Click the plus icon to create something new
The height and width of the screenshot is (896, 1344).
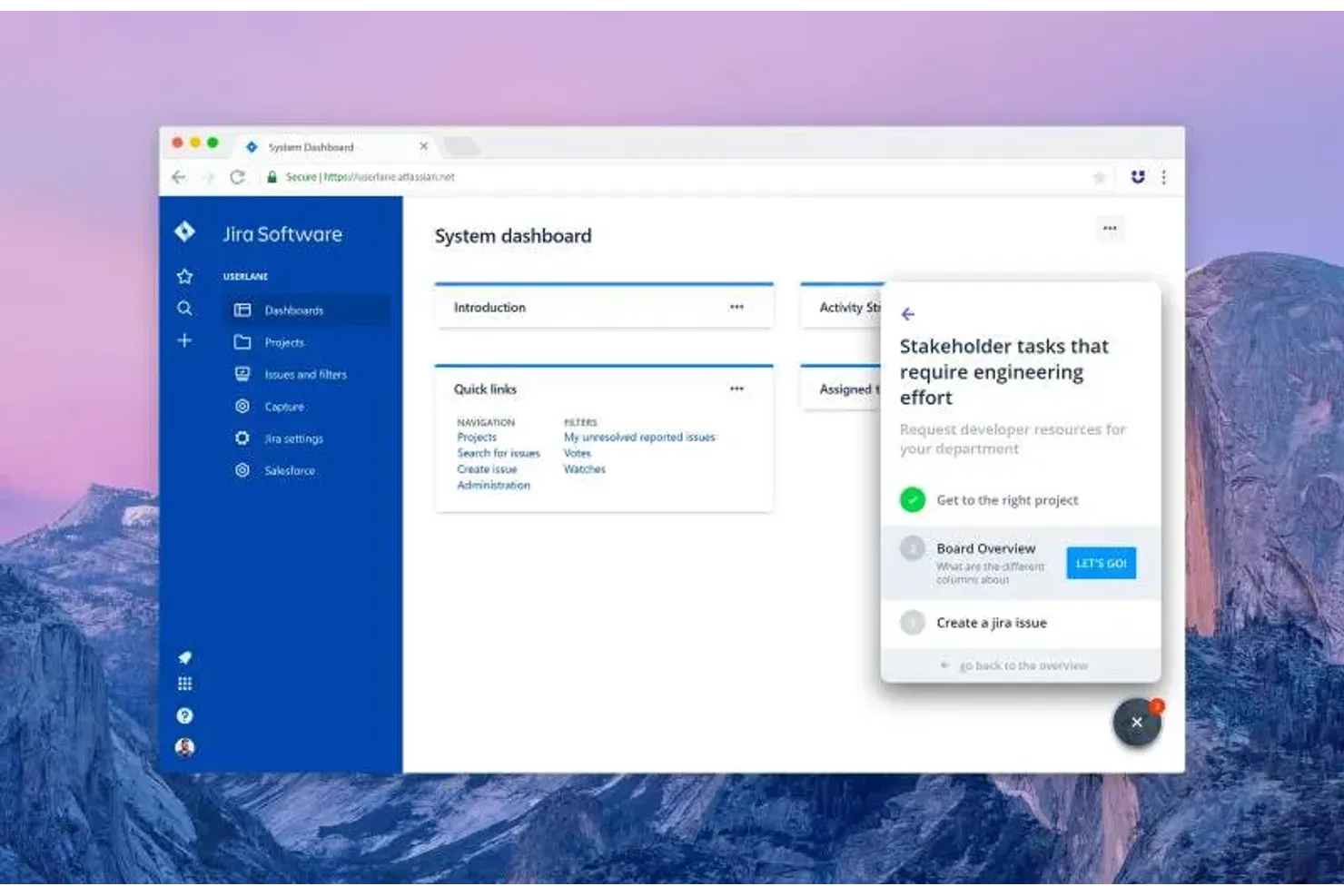point(184,340)
